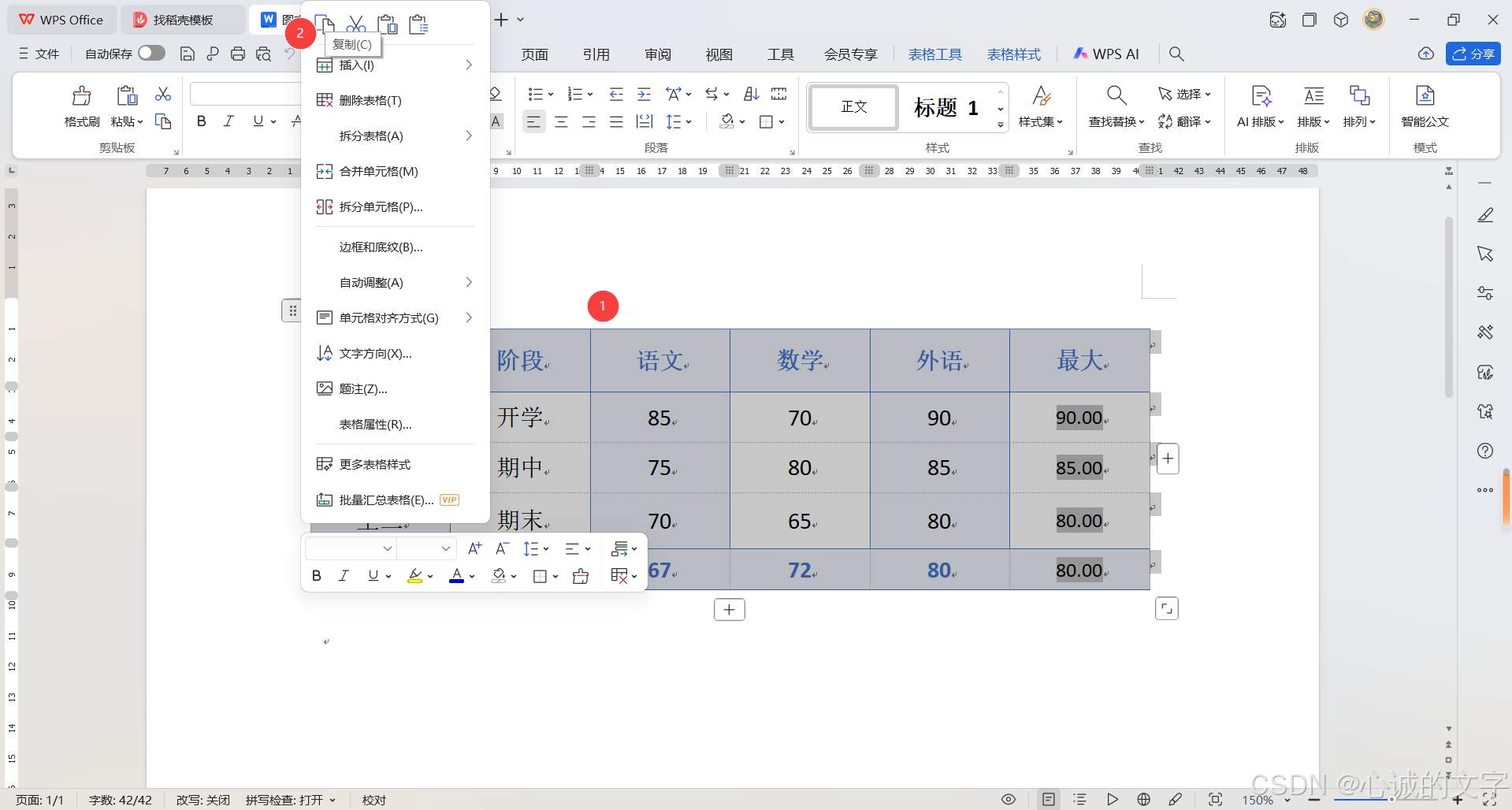Expand the Split Table (拆分表格) submenu
1512x810 pixels.
[x=396, y=136]
